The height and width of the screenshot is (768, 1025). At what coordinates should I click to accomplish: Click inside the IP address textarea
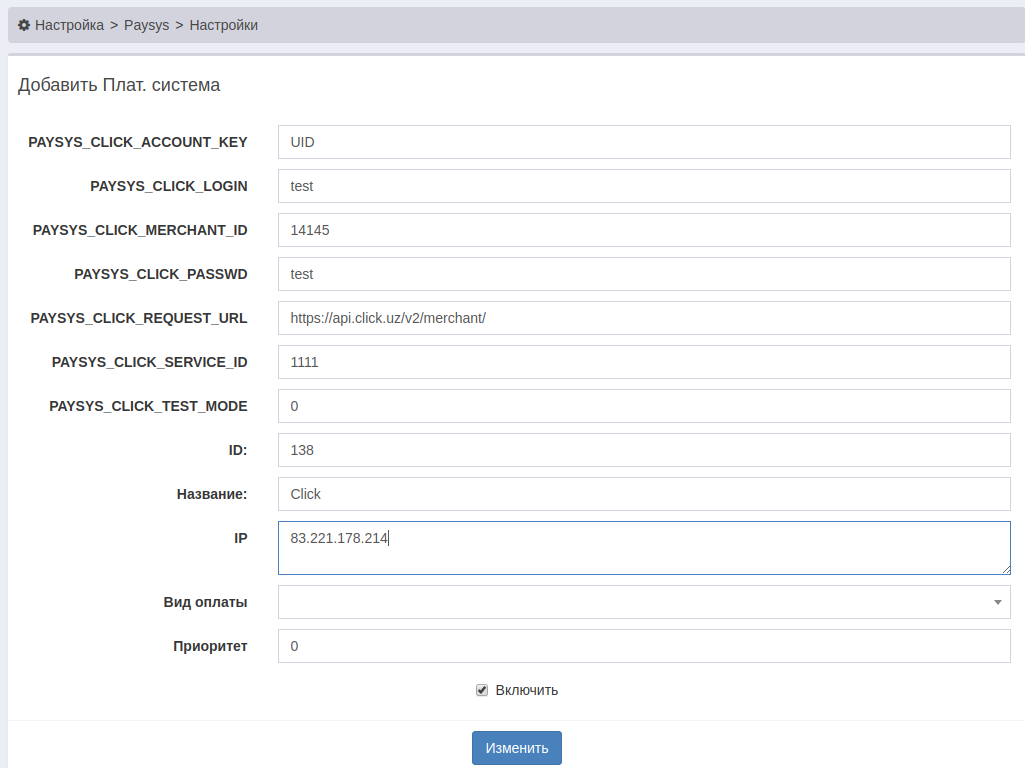pos(644,548)
